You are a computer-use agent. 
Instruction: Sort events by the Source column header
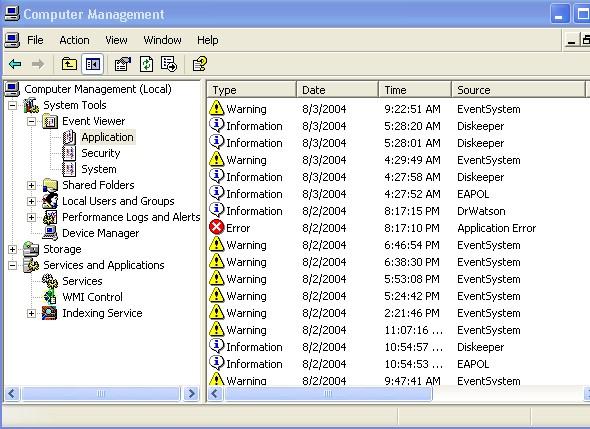pos(519,90)
